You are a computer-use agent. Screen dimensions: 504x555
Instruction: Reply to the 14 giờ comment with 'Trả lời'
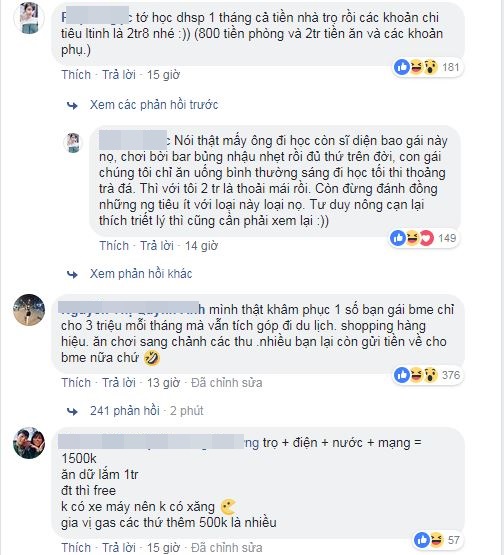tap(157, 246)
